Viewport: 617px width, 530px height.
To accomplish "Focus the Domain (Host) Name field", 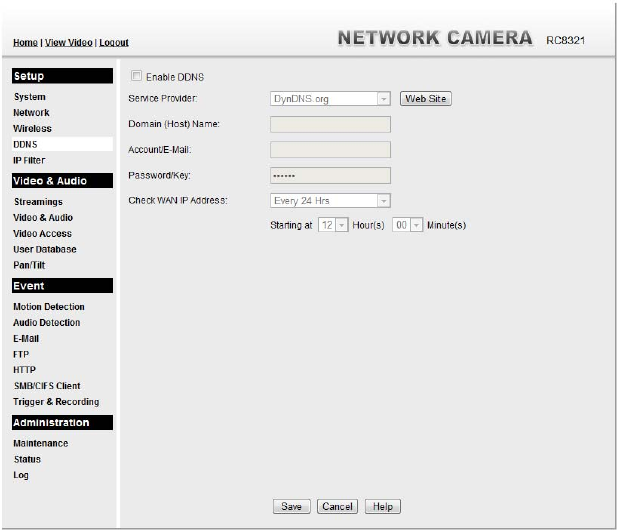I will [x=330, y=124].
